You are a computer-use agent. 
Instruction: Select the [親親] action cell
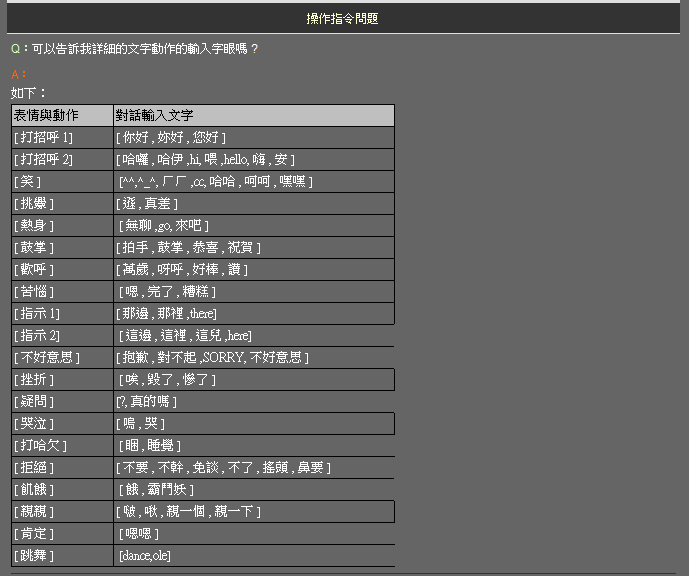point(62,512)
